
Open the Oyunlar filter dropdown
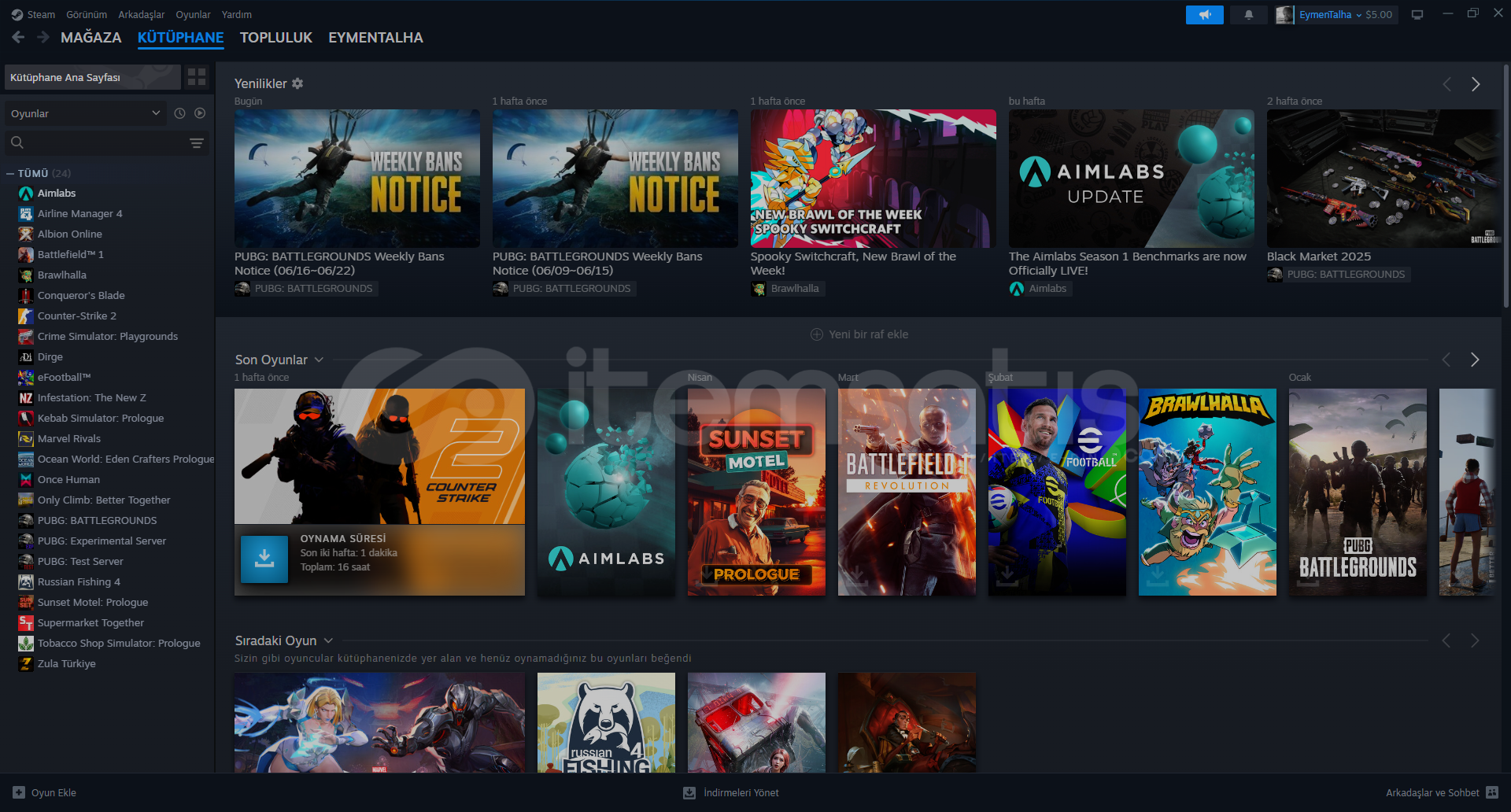point(86,113)
